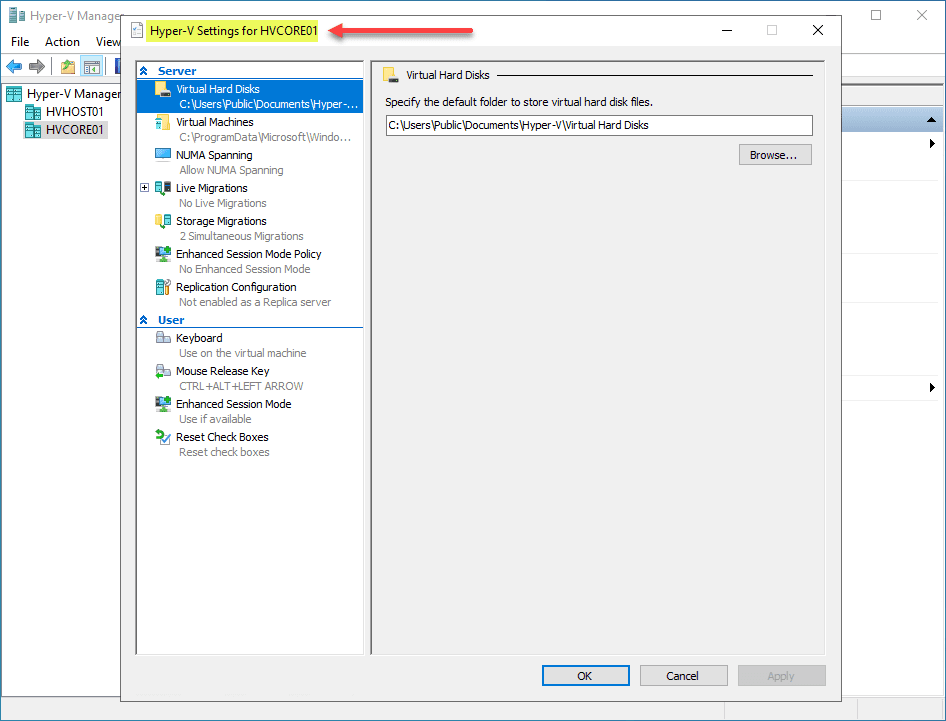
Task: Minimize the Hyper-V Settings dialog
Action: [727, 30]
